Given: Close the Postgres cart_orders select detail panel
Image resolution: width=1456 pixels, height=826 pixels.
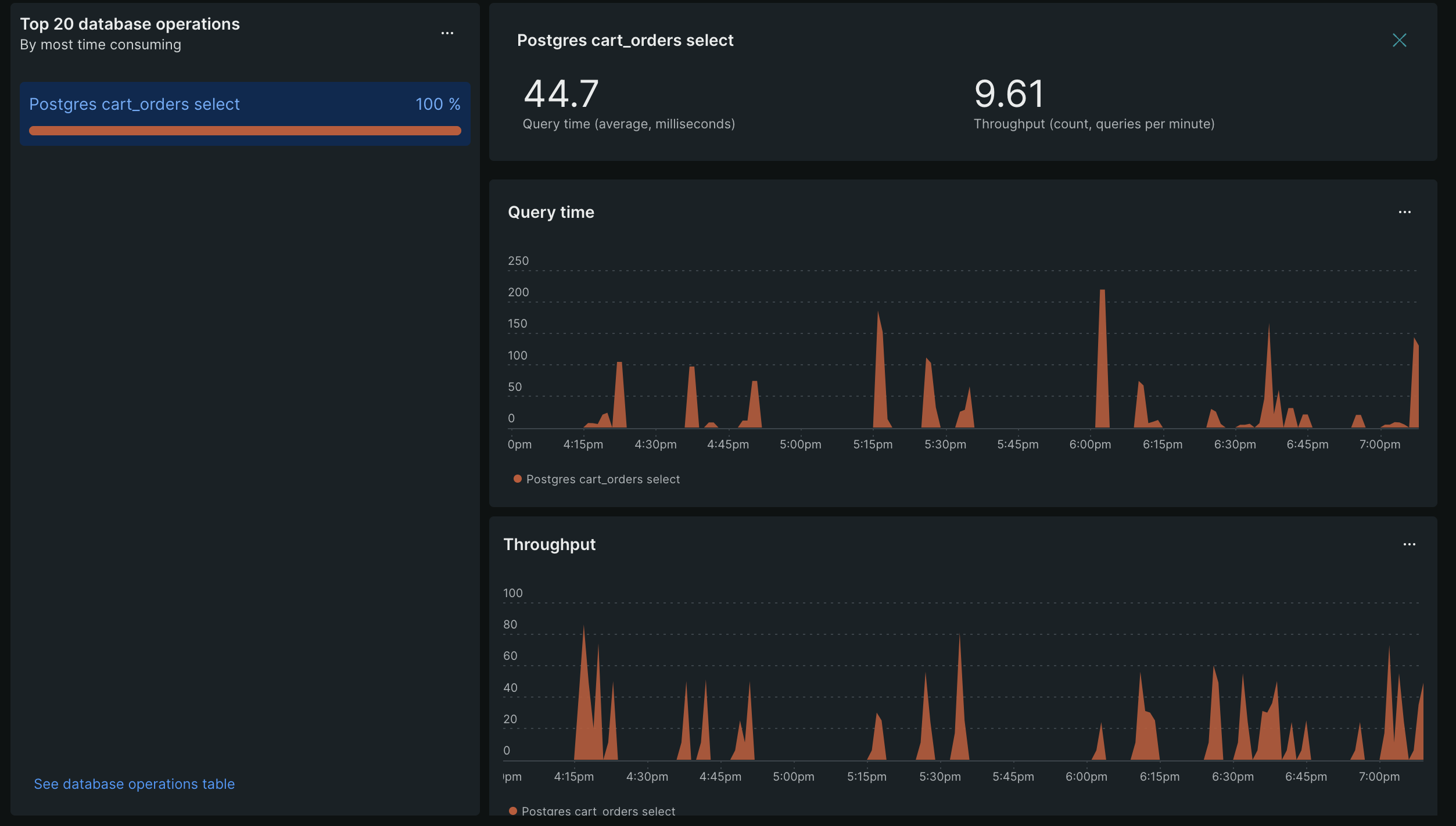Looking at the screenshot, I should (x=1399, y=40).
